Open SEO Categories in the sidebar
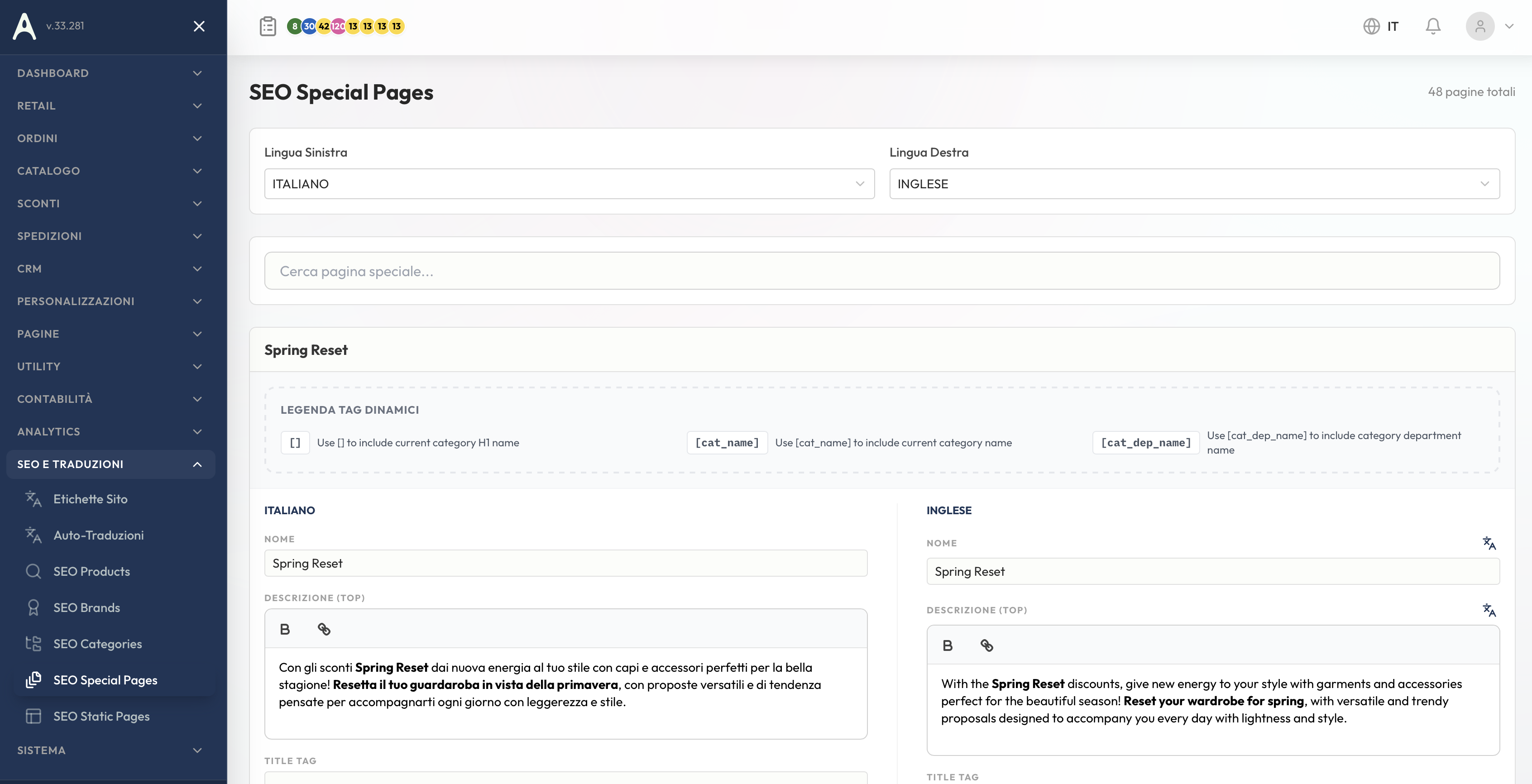 [x=114, y=645]
